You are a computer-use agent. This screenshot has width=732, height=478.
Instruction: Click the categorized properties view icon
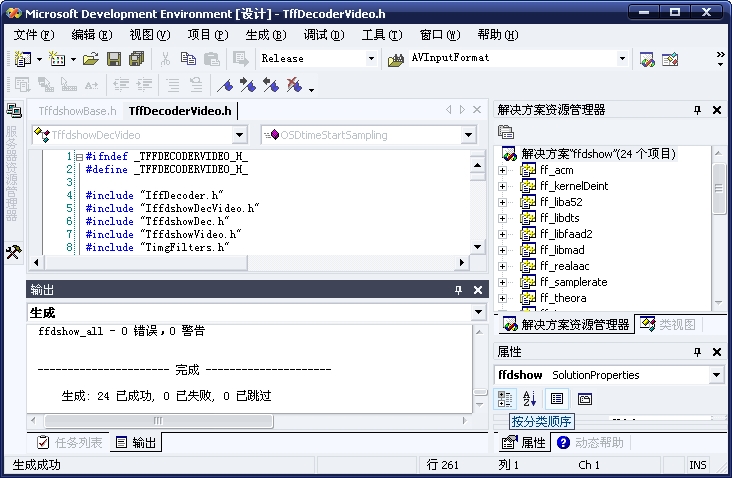coord(505,399)
